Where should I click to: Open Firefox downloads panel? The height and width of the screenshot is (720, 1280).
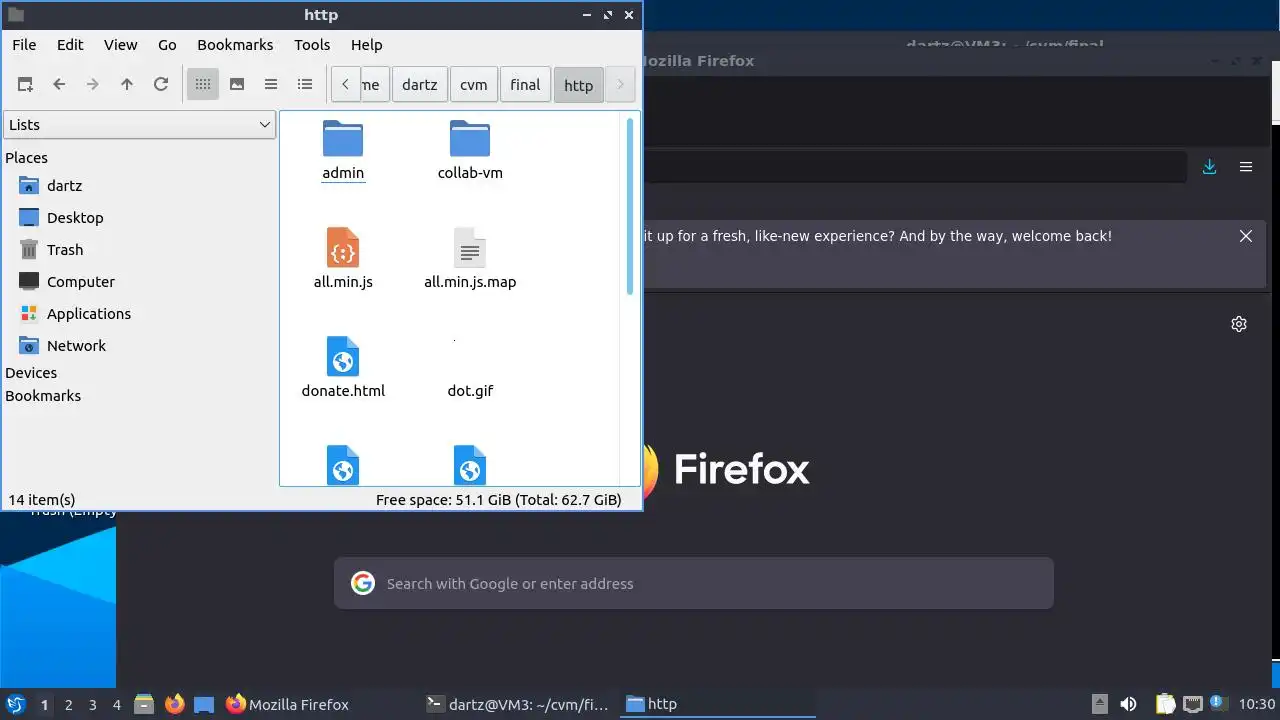pos(1209,167)
